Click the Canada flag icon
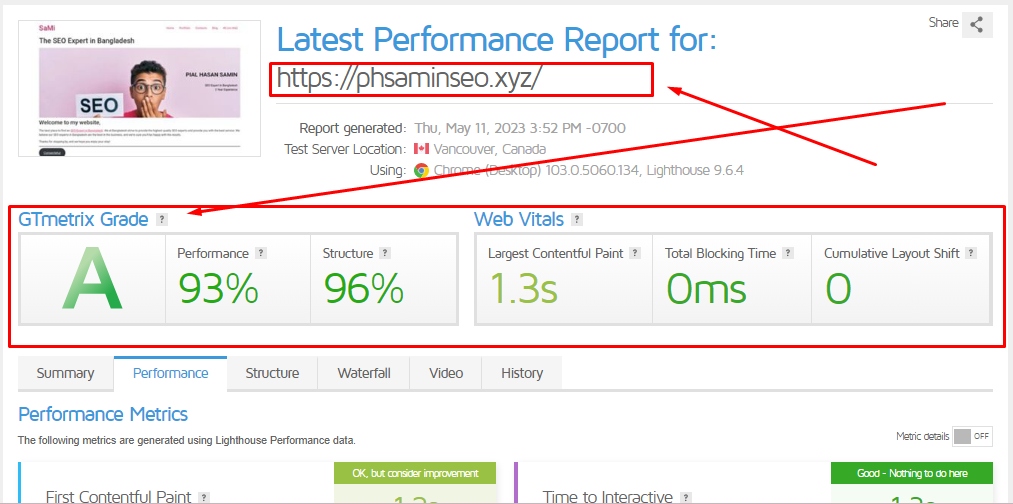This screenshot has height=504, width=1013. point(421,149)
